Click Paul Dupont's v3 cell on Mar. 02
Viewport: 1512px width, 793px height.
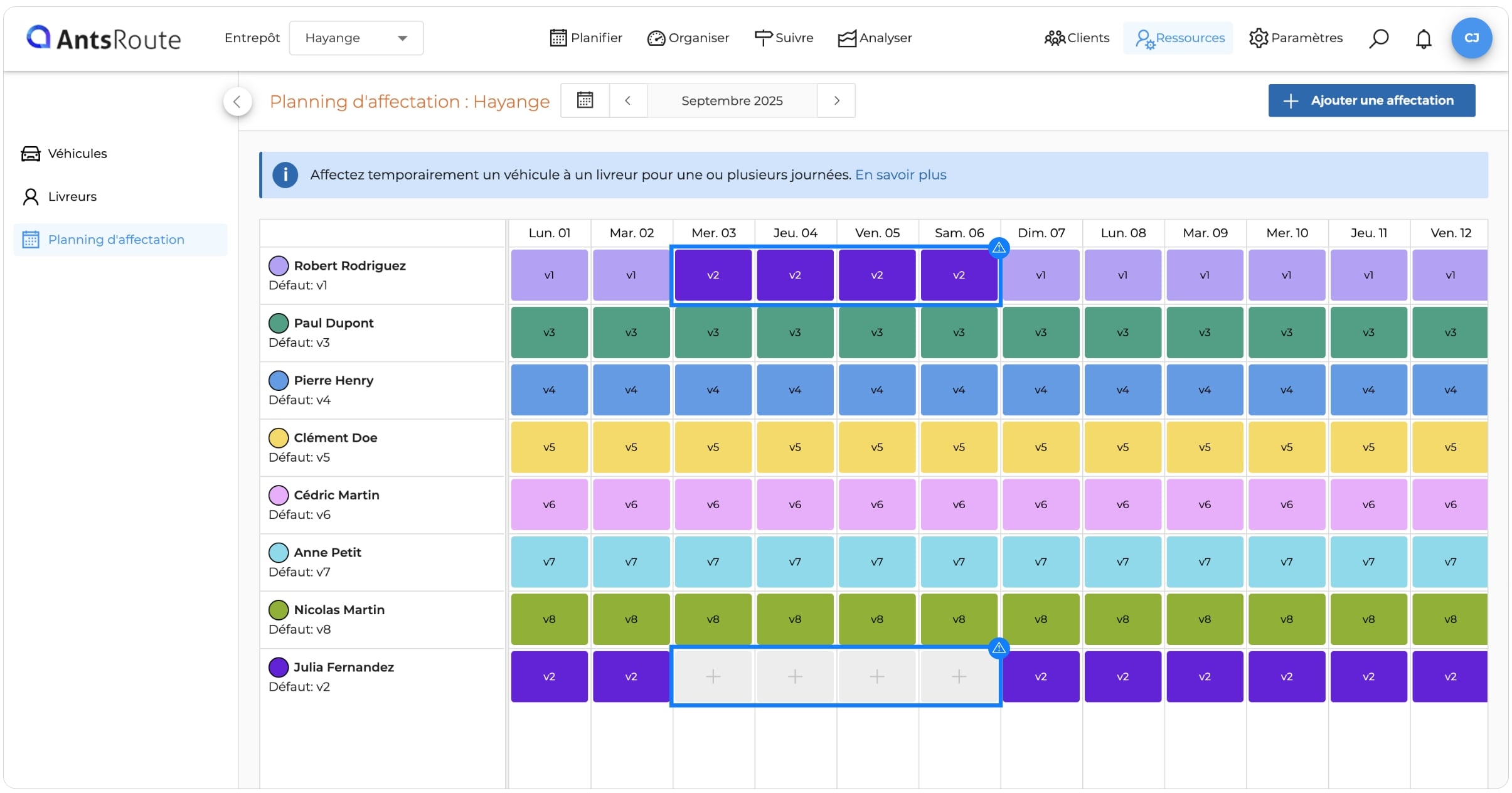[x=631, y=333]
